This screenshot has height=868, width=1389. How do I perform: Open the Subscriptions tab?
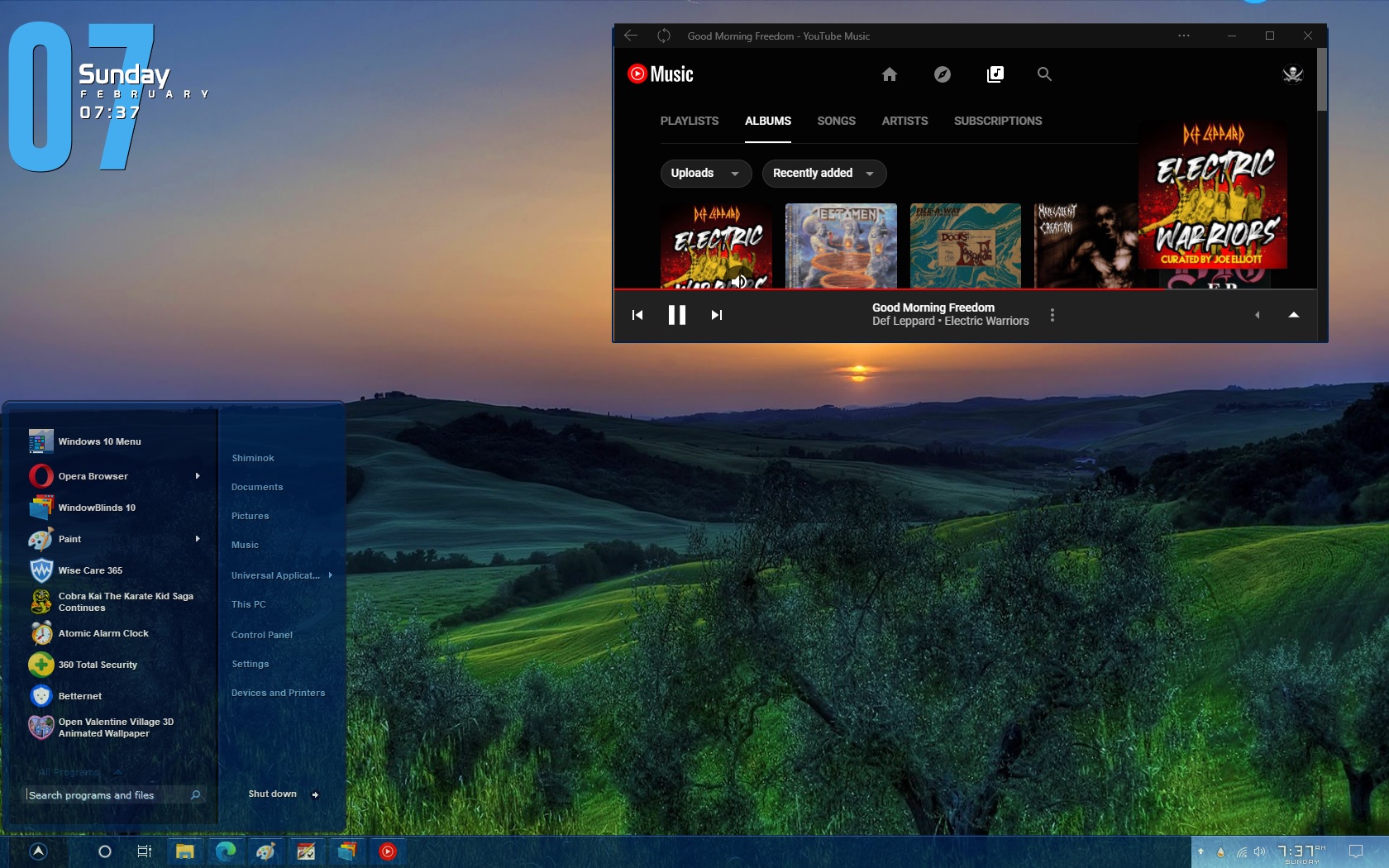pos(998,121)
